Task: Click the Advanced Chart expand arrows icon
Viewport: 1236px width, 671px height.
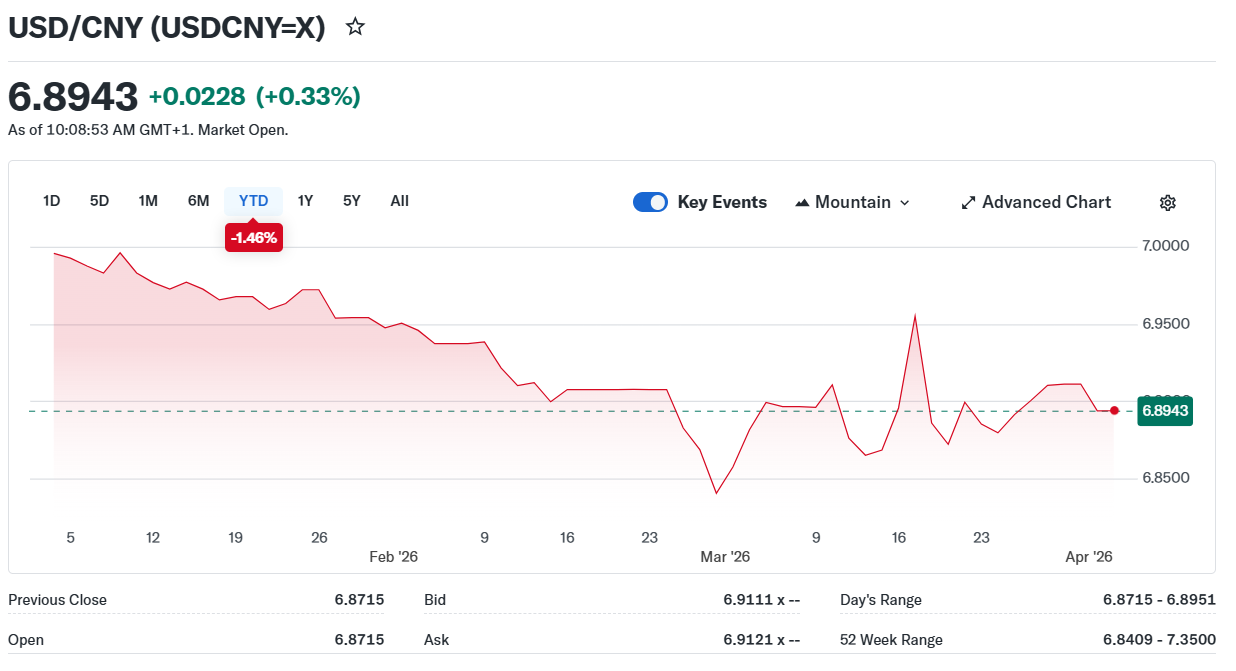Action: click(x=968, y=203)
